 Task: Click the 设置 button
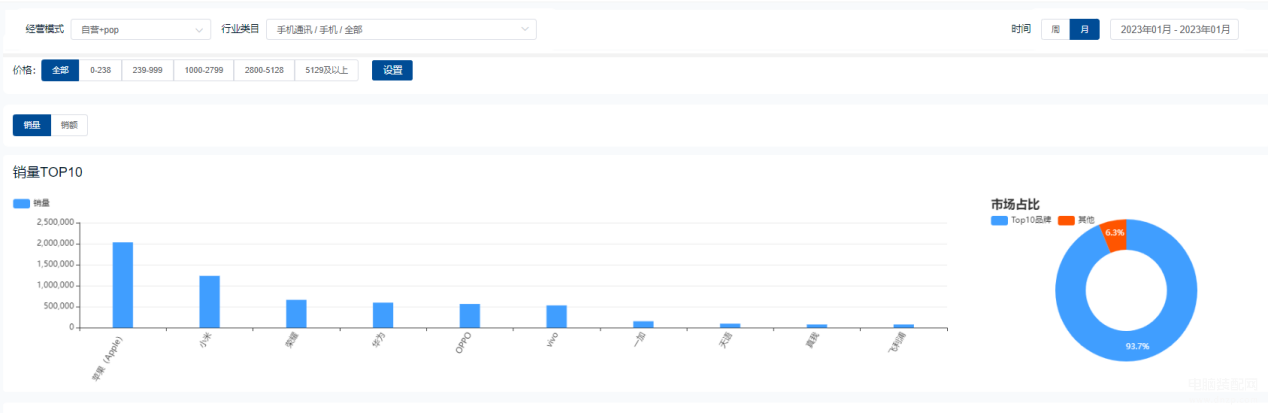[x=392, y=70]
